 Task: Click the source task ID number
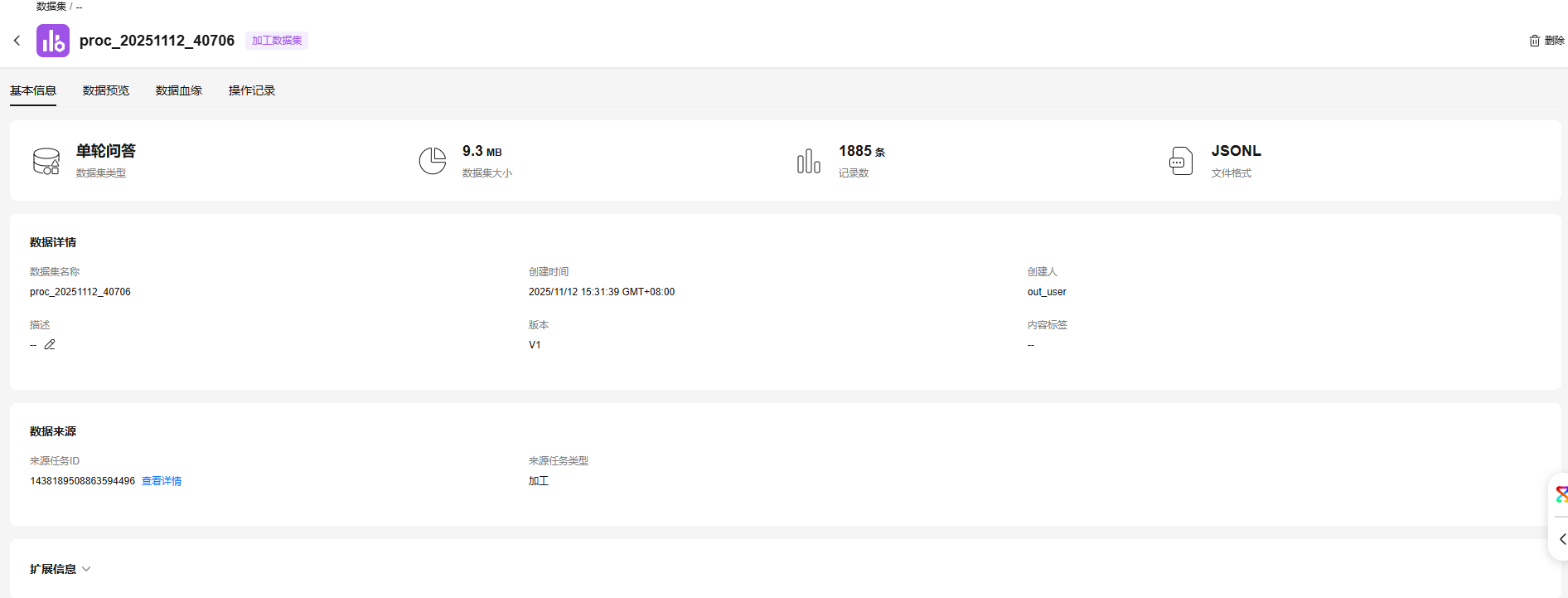click(82, 481)
